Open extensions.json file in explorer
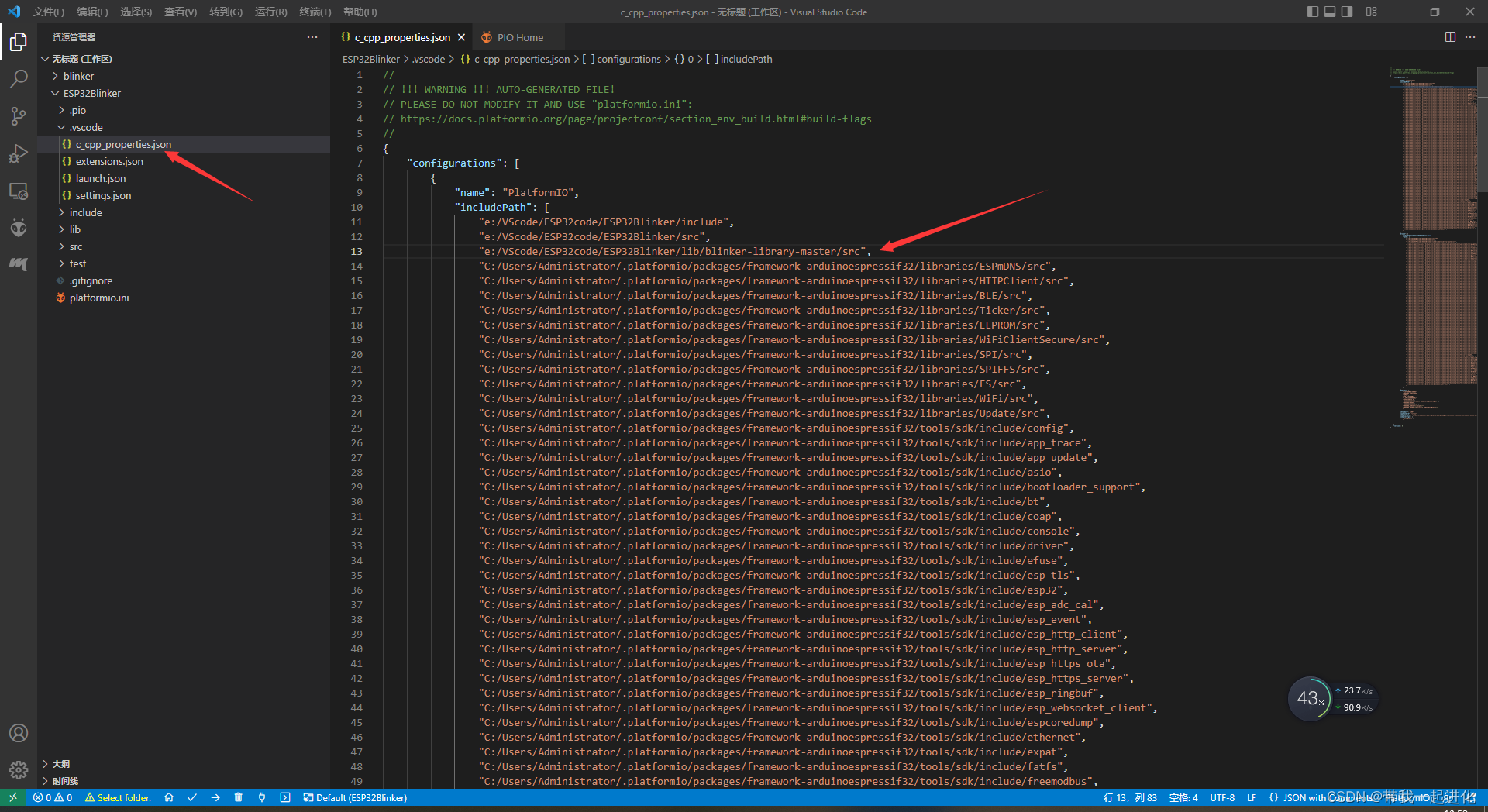 [x=184, y=161]
